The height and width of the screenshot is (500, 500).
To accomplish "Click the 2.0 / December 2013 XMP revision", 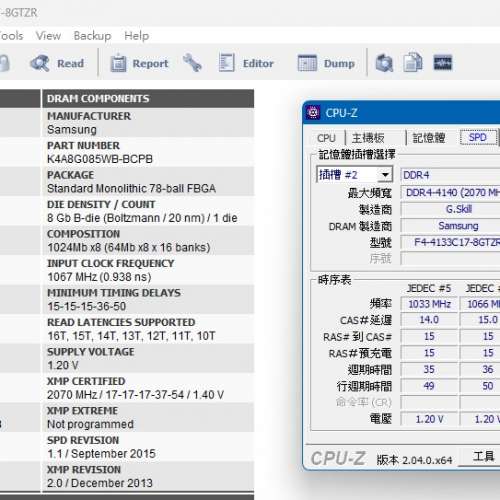I will click(x=100, y=483).
